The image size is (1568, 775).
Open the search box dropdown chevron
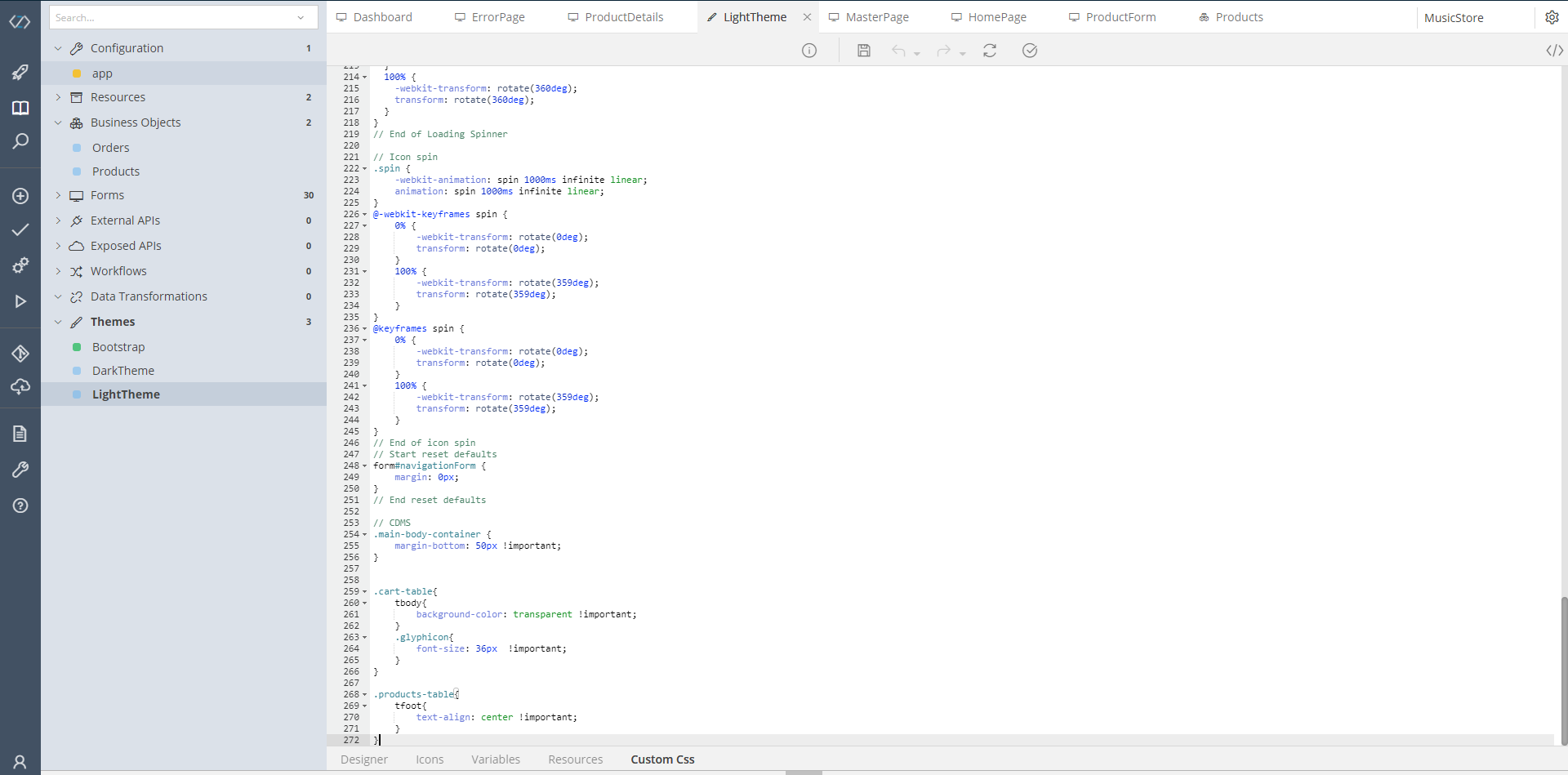click(x=301, y=17)
